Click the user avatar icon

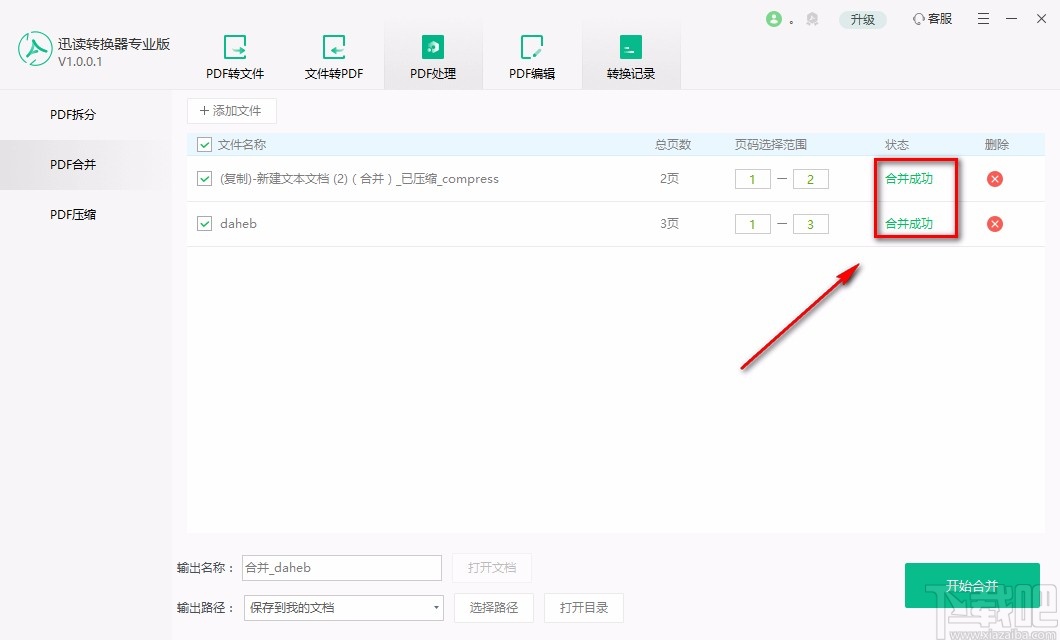tap(776, 18)
